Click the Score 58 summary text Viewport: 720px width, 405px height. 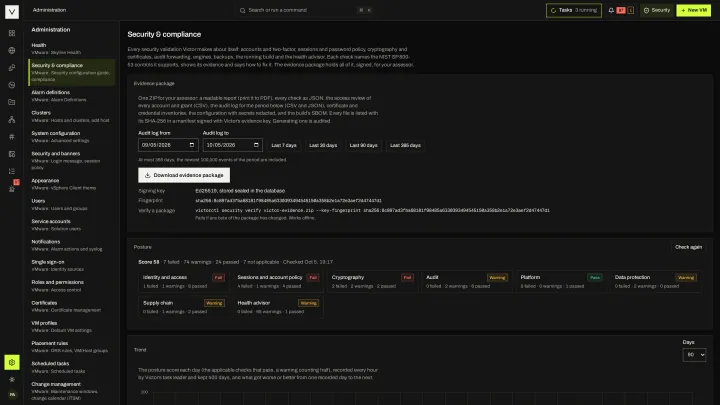(149, 262)
